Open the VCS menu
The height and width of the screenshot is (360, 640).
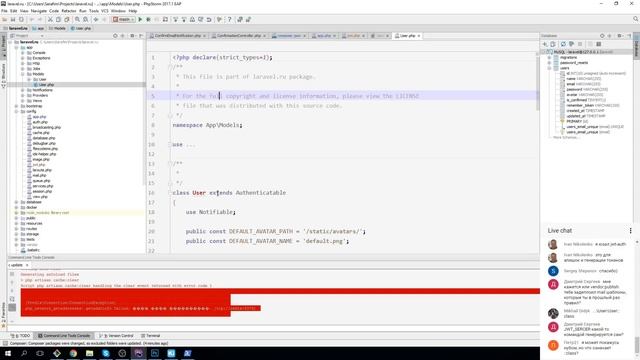[x=105, y=11]
